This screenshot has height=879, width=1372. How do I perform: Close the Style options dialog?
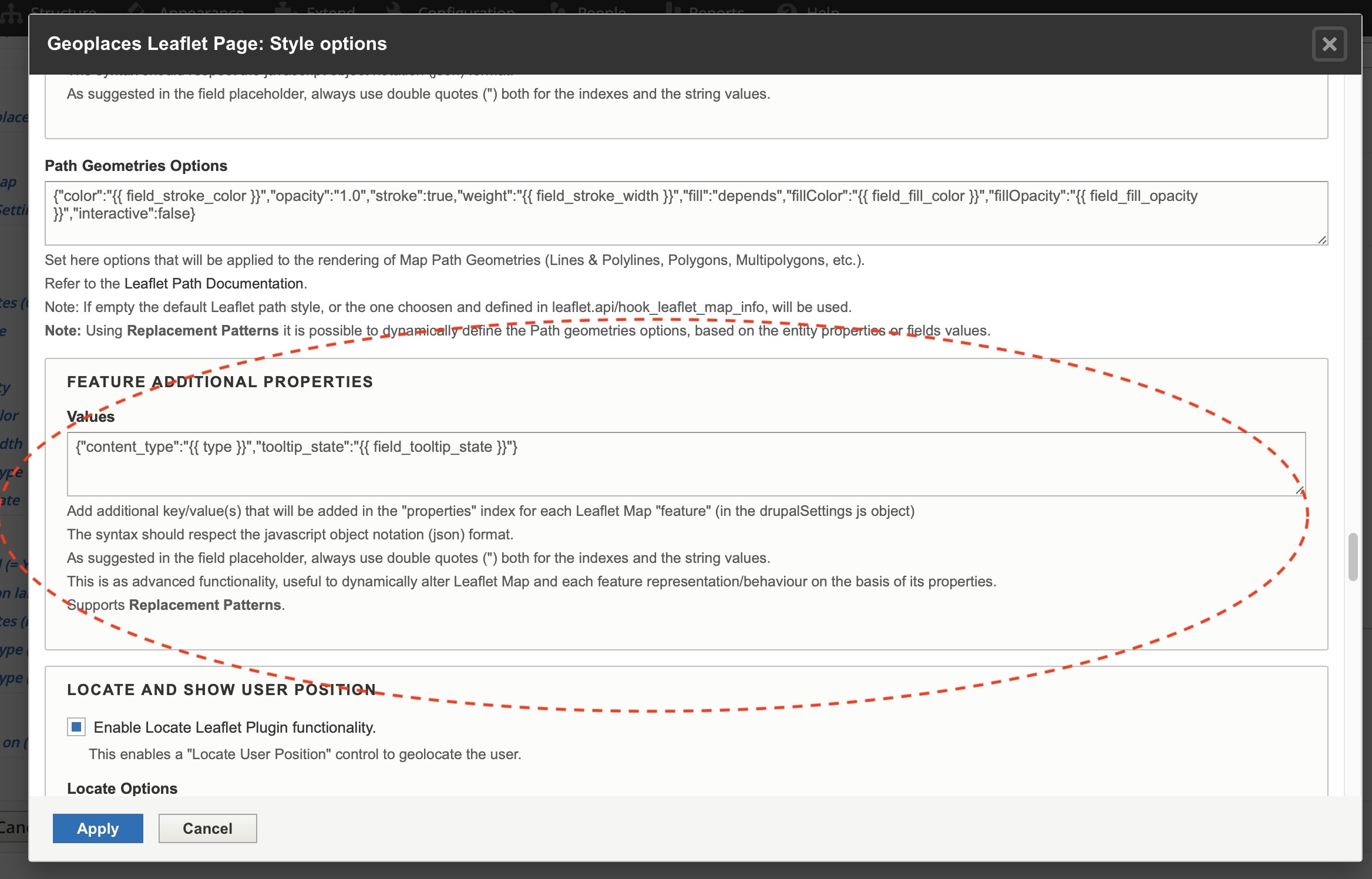[x=1329, y=43]
